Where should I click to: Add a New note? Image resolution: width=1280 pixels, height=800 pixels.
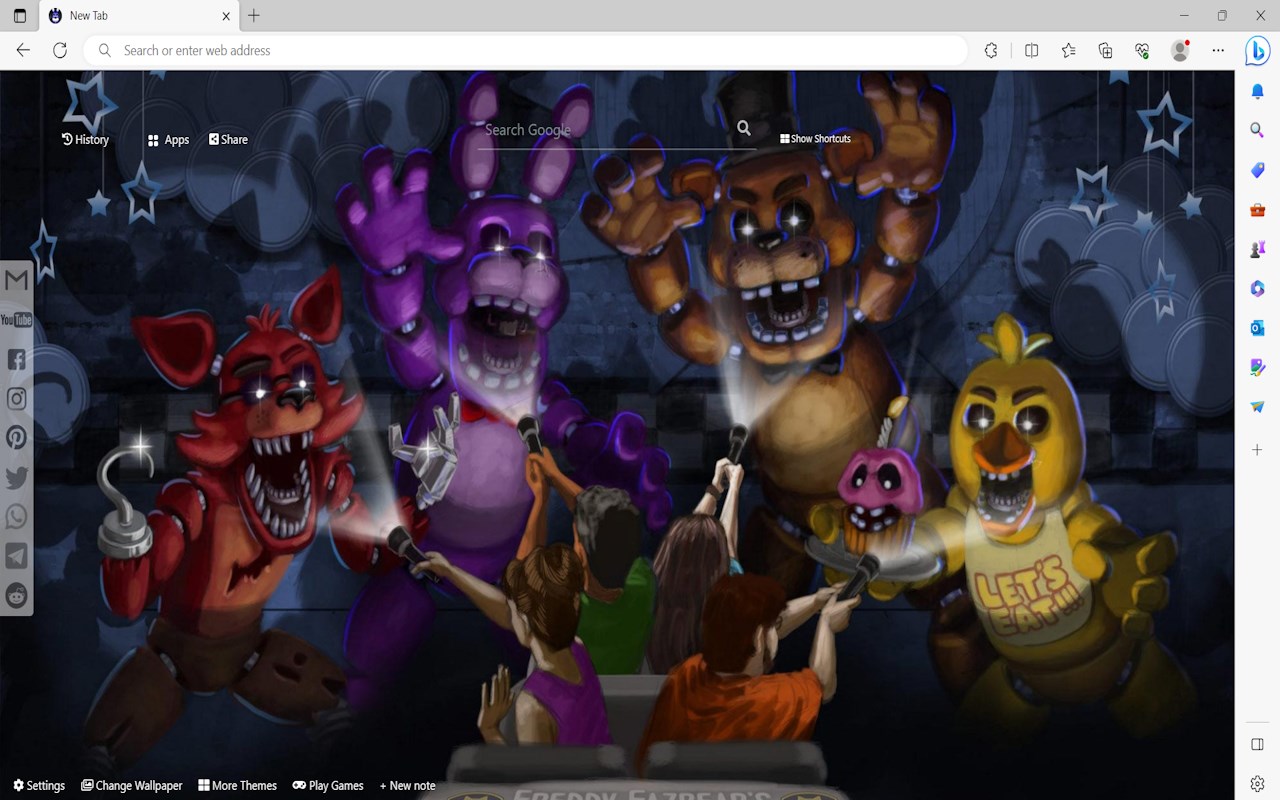point(408,786)
